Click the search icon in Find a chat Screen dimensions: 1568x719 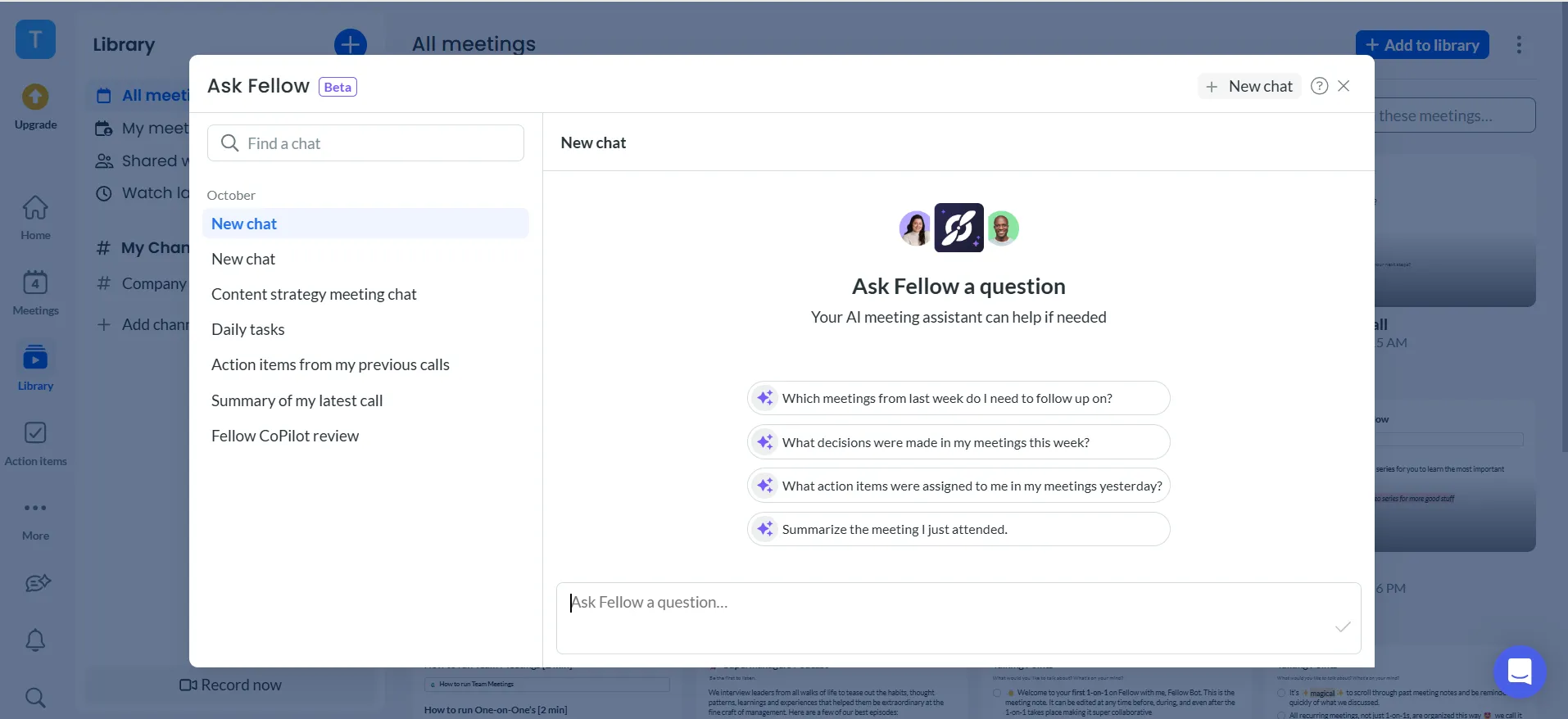click(x=230, y=143)
